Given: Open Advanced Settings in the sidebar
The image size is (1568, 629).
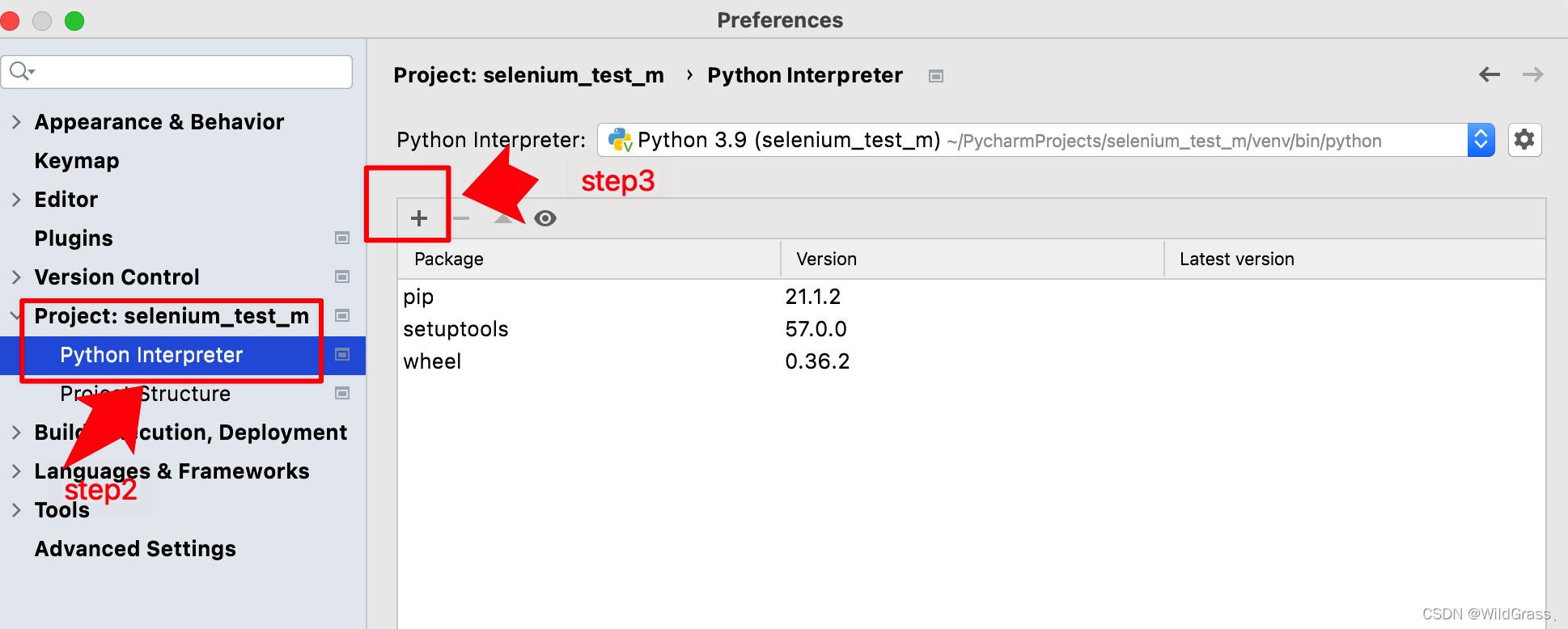Looking at the screenshot, I should [x=135, y=549].
